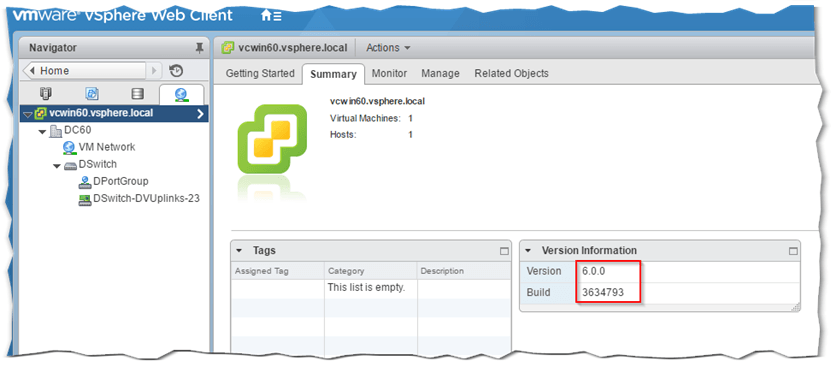Click the 6.0.0 version value
The width and height of the screenshot is (831, 367).
tap(594, 272)
